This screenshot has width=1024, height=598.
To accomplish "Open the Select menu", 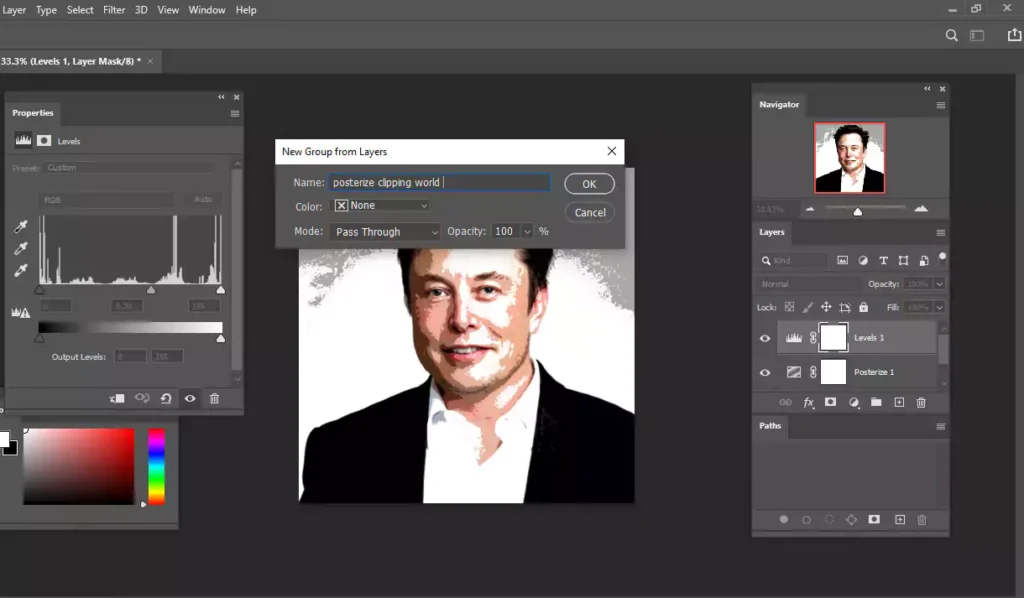I will click(x=80, y=10).
